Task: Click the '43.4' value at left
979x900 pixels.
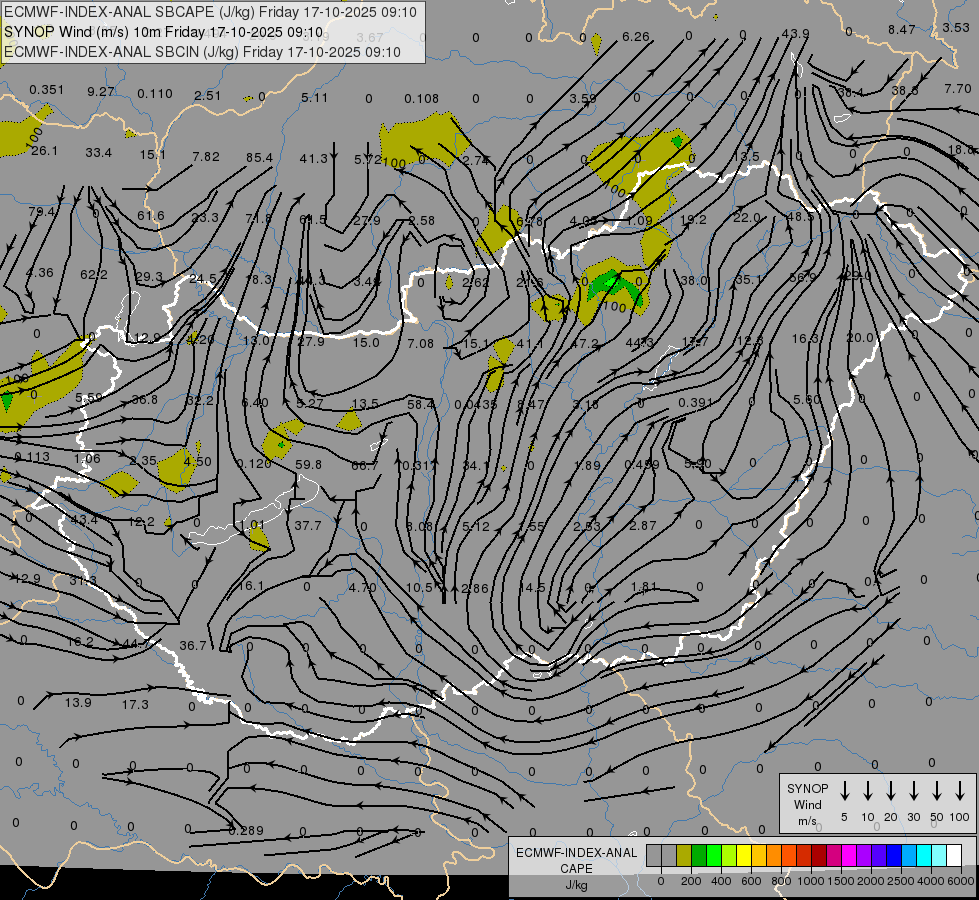Action: [84, 519]
